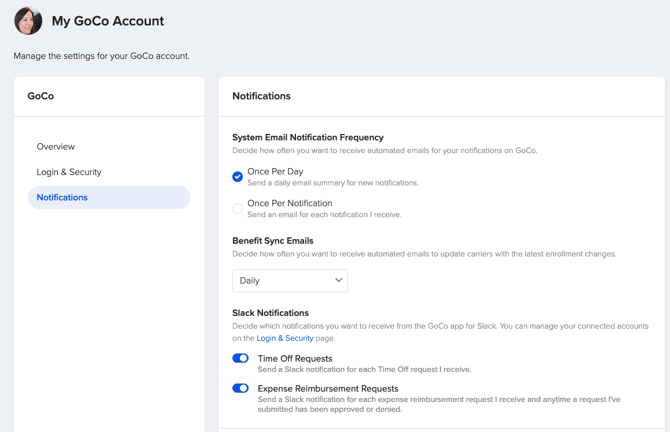
Task: Follow the blue Login & Security link
Action: [285, 338]
